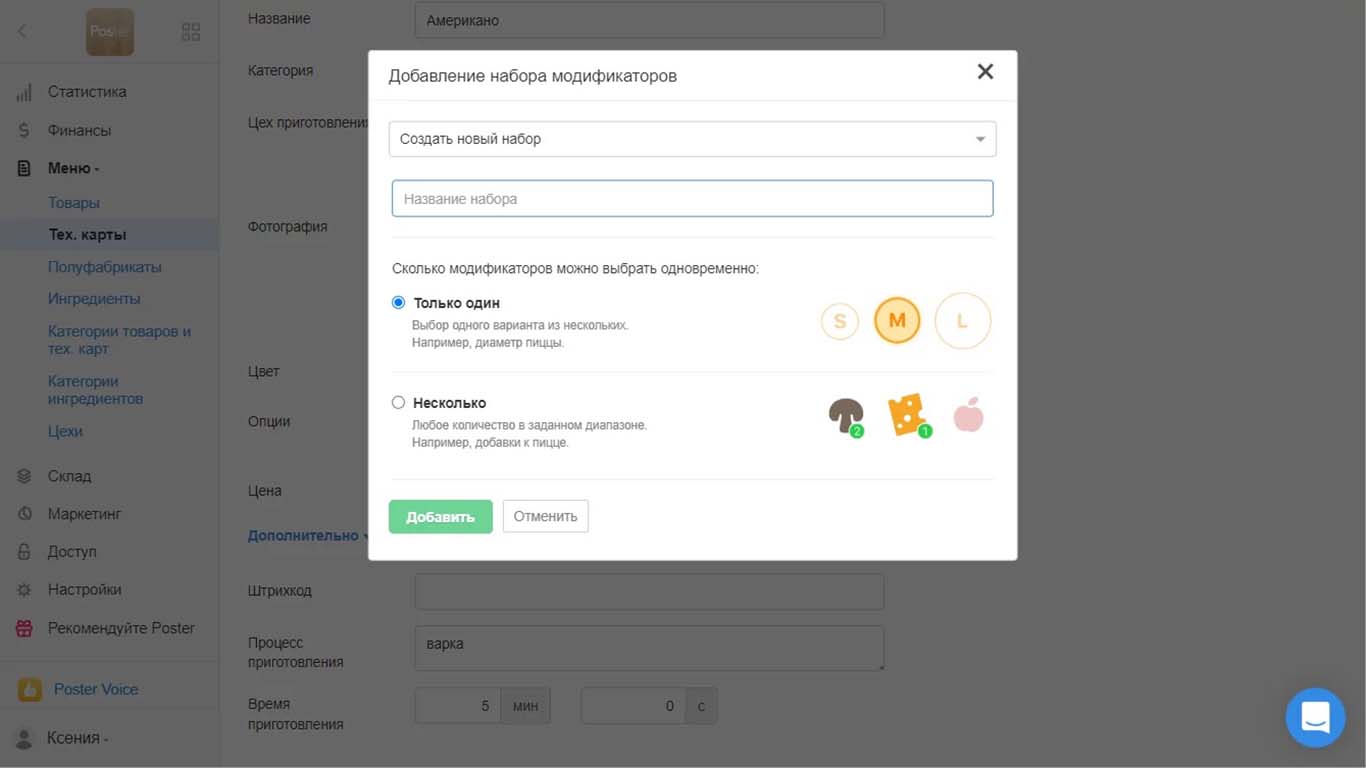Open Цехи submenu item
The height and width of the screenshot is (768, 1366).
(65, 432)
